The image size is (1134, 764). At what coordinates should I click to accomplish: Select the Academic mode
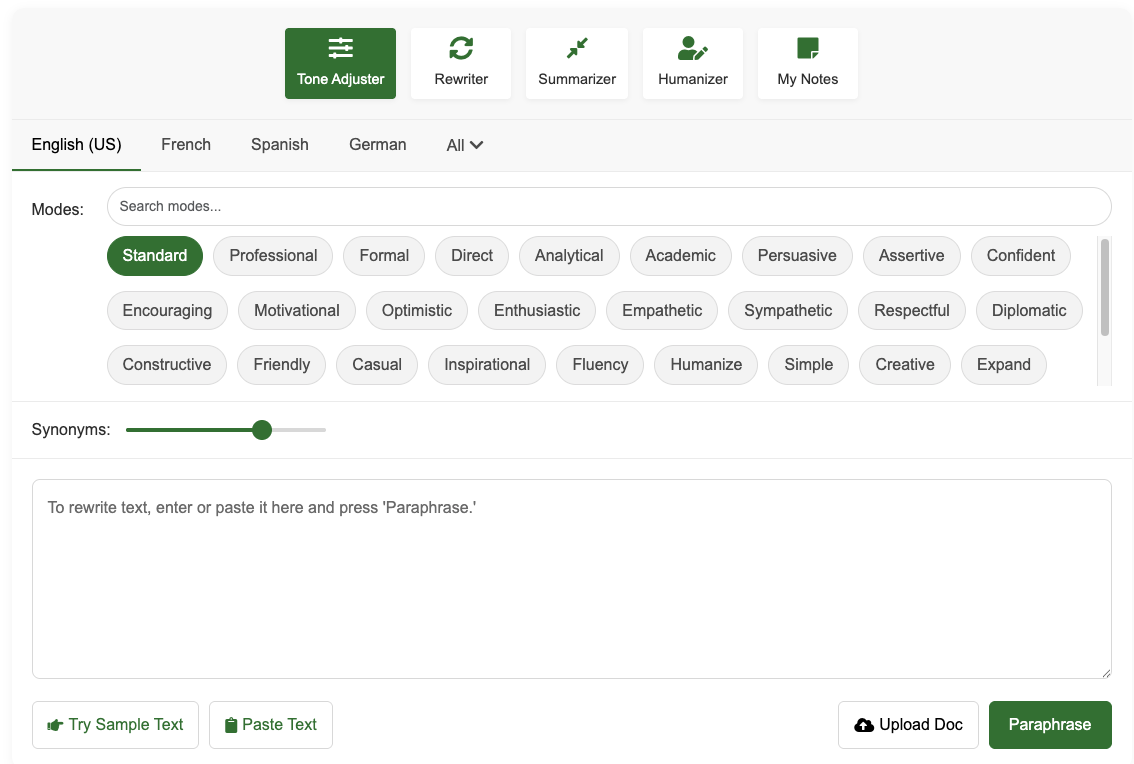(x=681, y=255)
